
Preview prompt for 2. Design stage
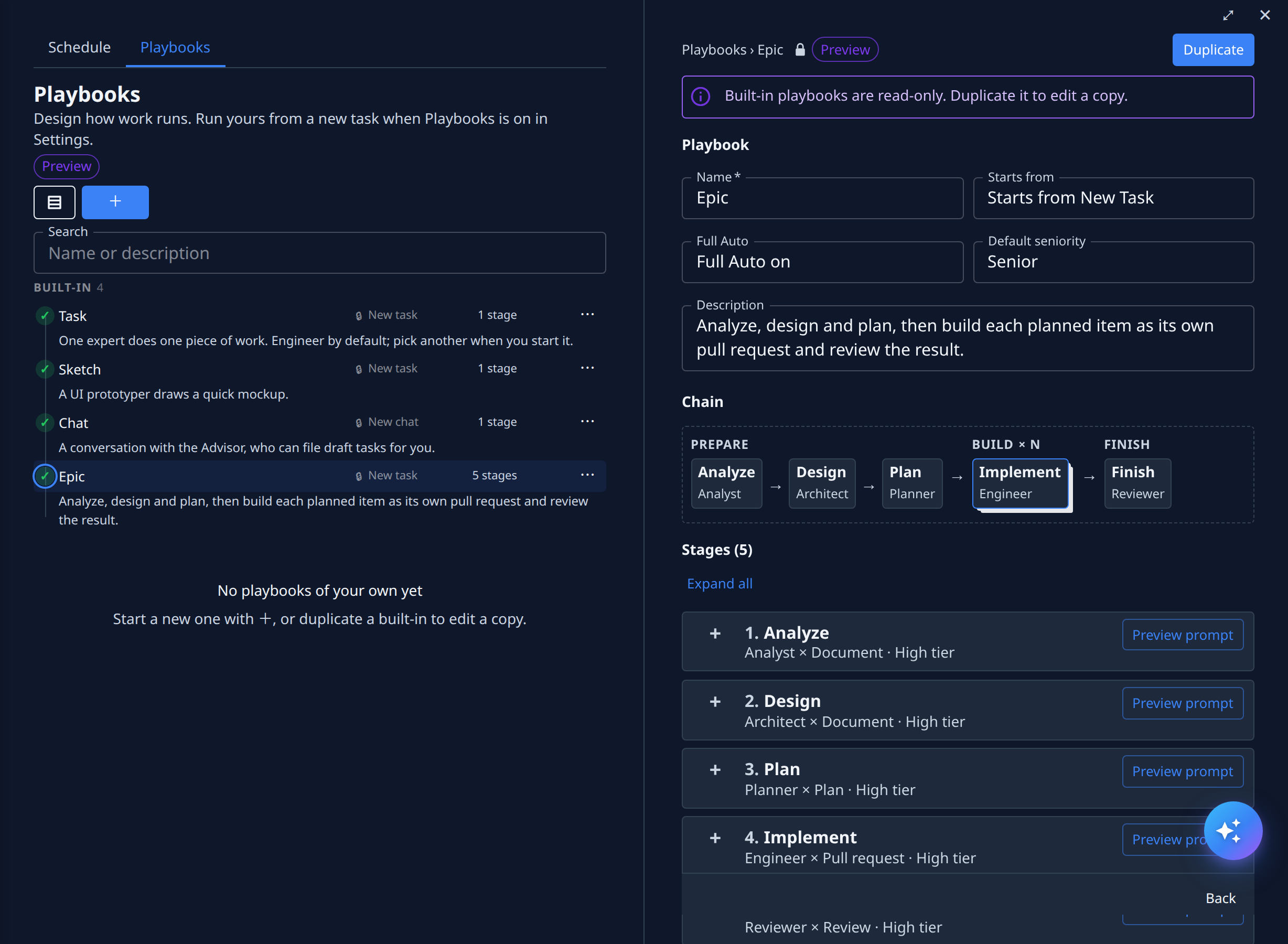pyautogui.click(x=1182, y=703)
